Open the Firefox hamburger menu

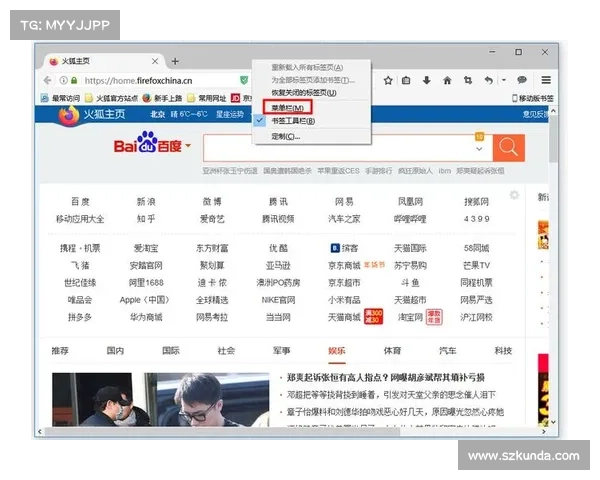click(x=548, y=80)
